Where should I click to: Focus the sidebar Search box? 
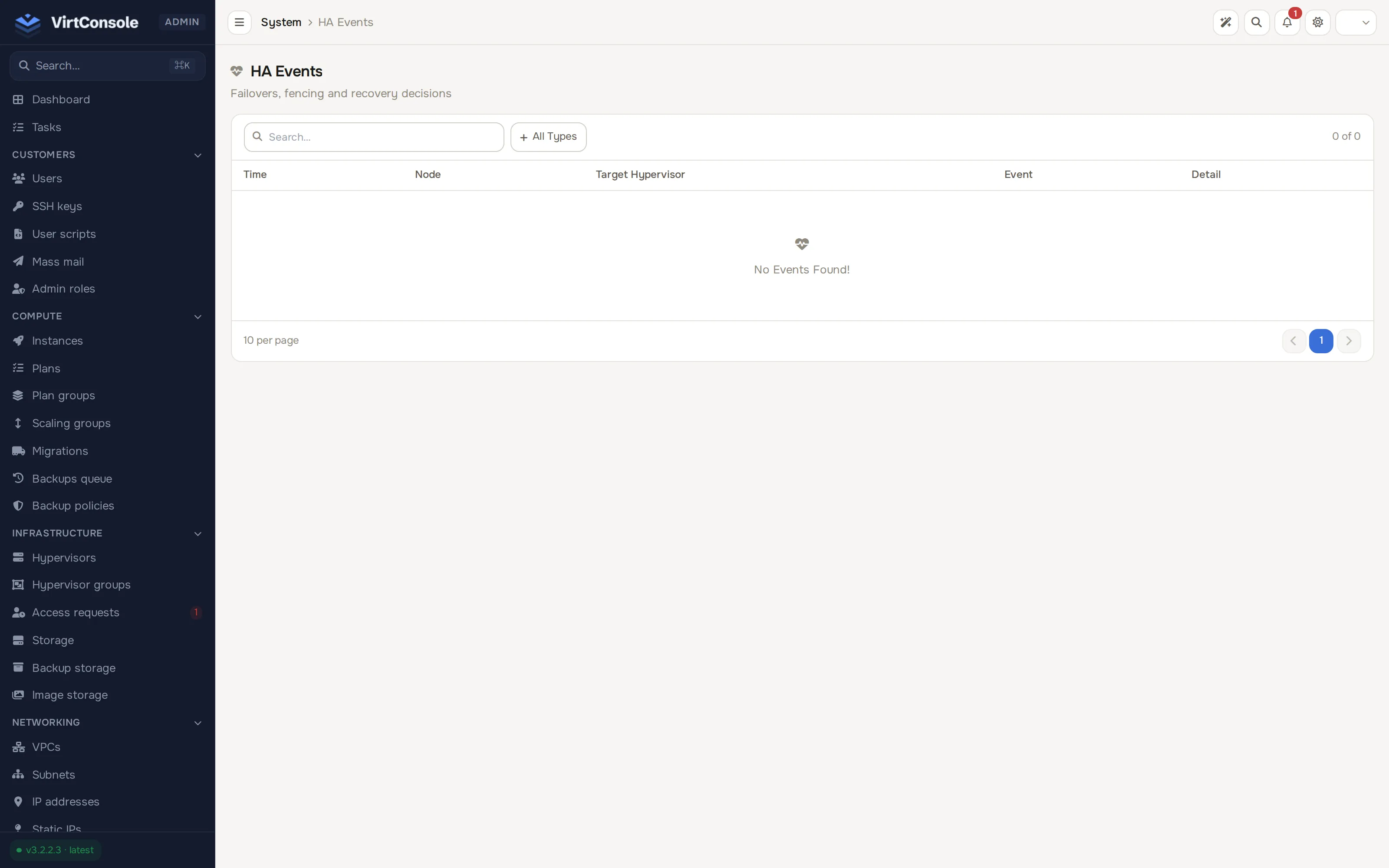pos(107,66)
